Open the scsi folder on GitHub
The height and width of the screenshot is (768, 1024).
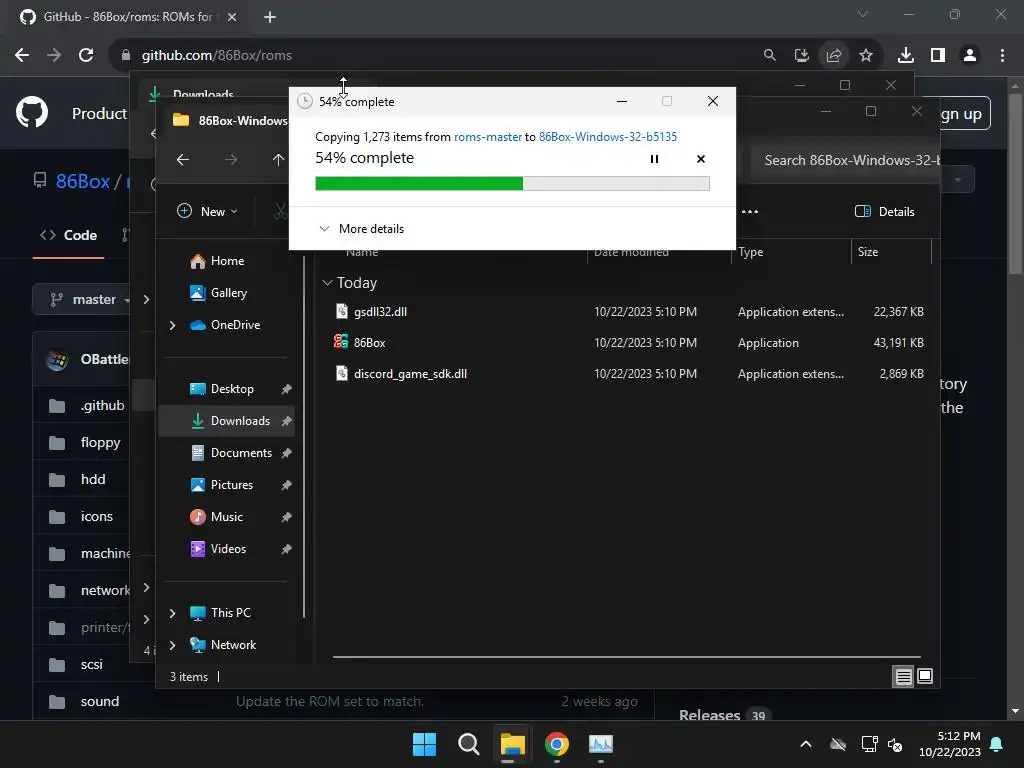click(91, 664)
